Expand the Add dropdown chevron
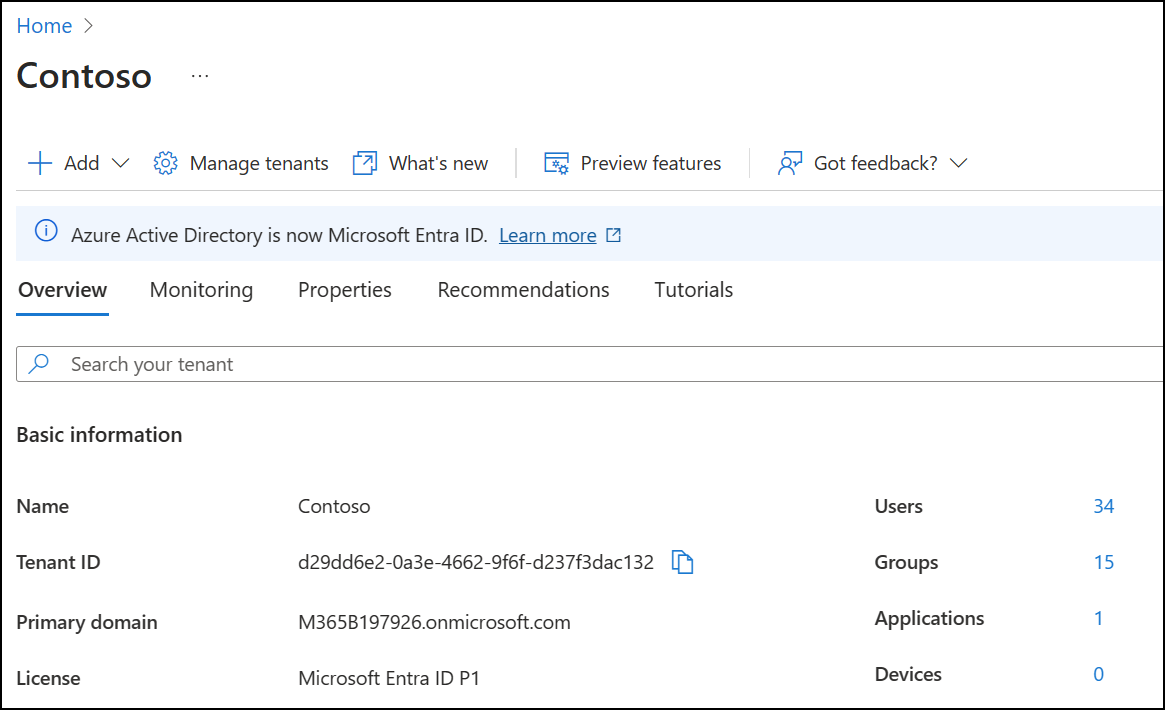The image size is (1165, 710). (120, 163)
